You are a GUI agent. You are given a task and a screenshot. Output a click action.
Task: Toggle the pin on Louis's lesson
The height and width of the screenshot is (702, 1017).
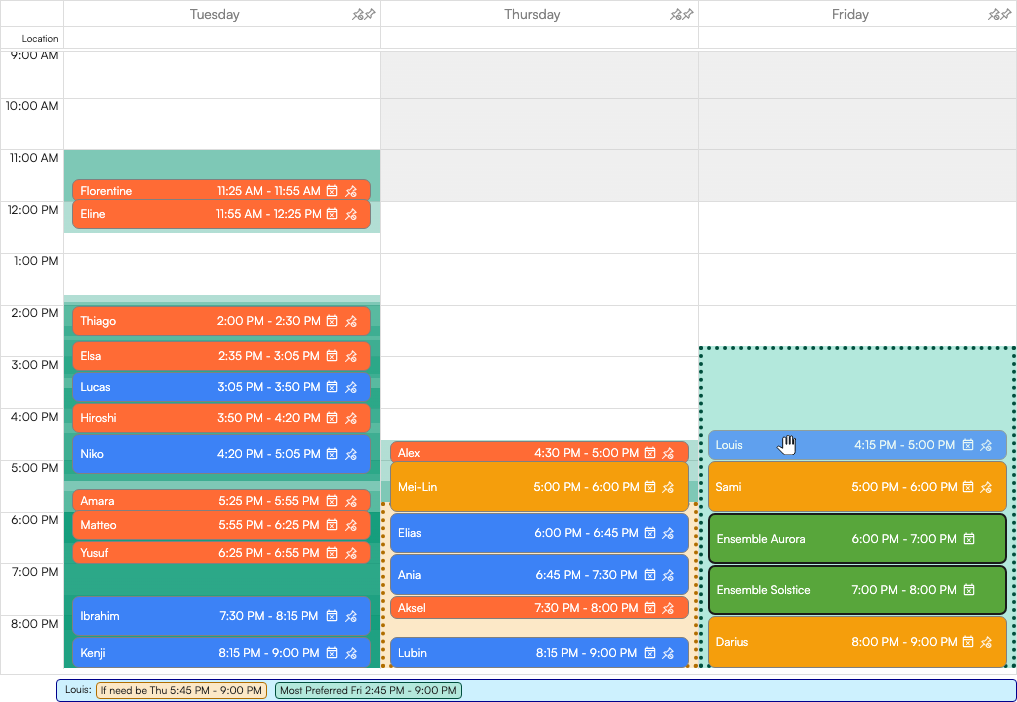tap(987, 445)
